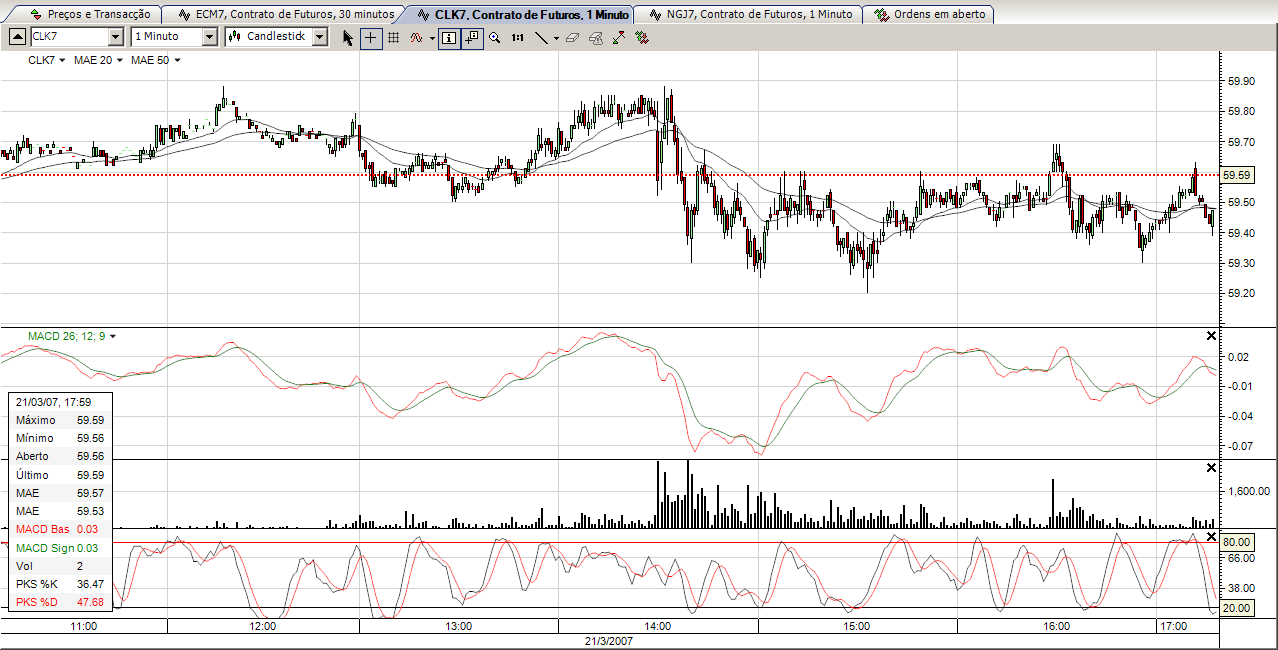The height and width of the screenshot is (650, 1278).
Task: Open the Candlestick chart type dropdown
Action: click(x=319, y=37)
